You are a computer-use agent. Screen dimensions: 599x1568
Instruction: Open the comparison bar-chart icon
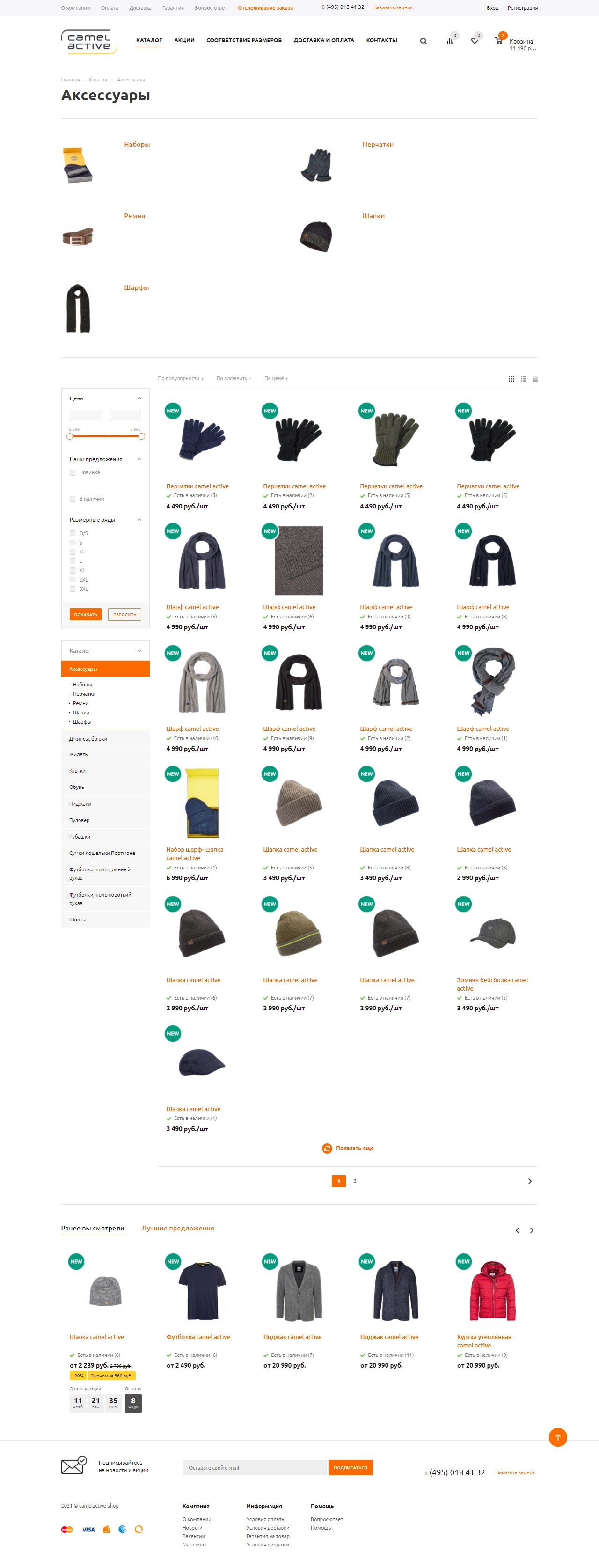point(450,41)
